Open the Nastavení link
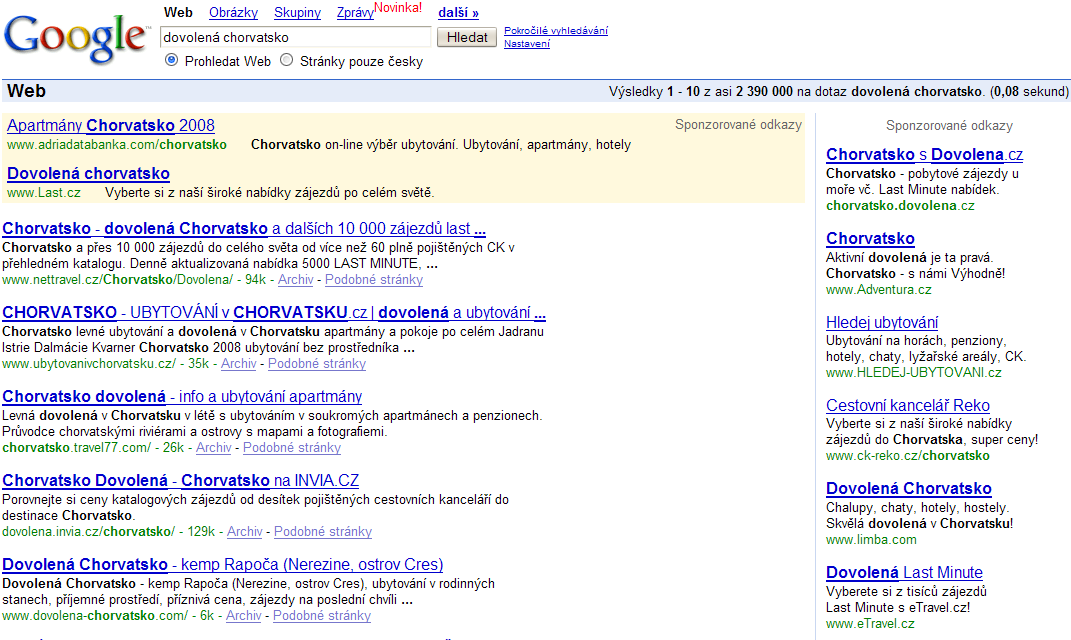This screenshot has height=640, width=1071. [527, 44]
